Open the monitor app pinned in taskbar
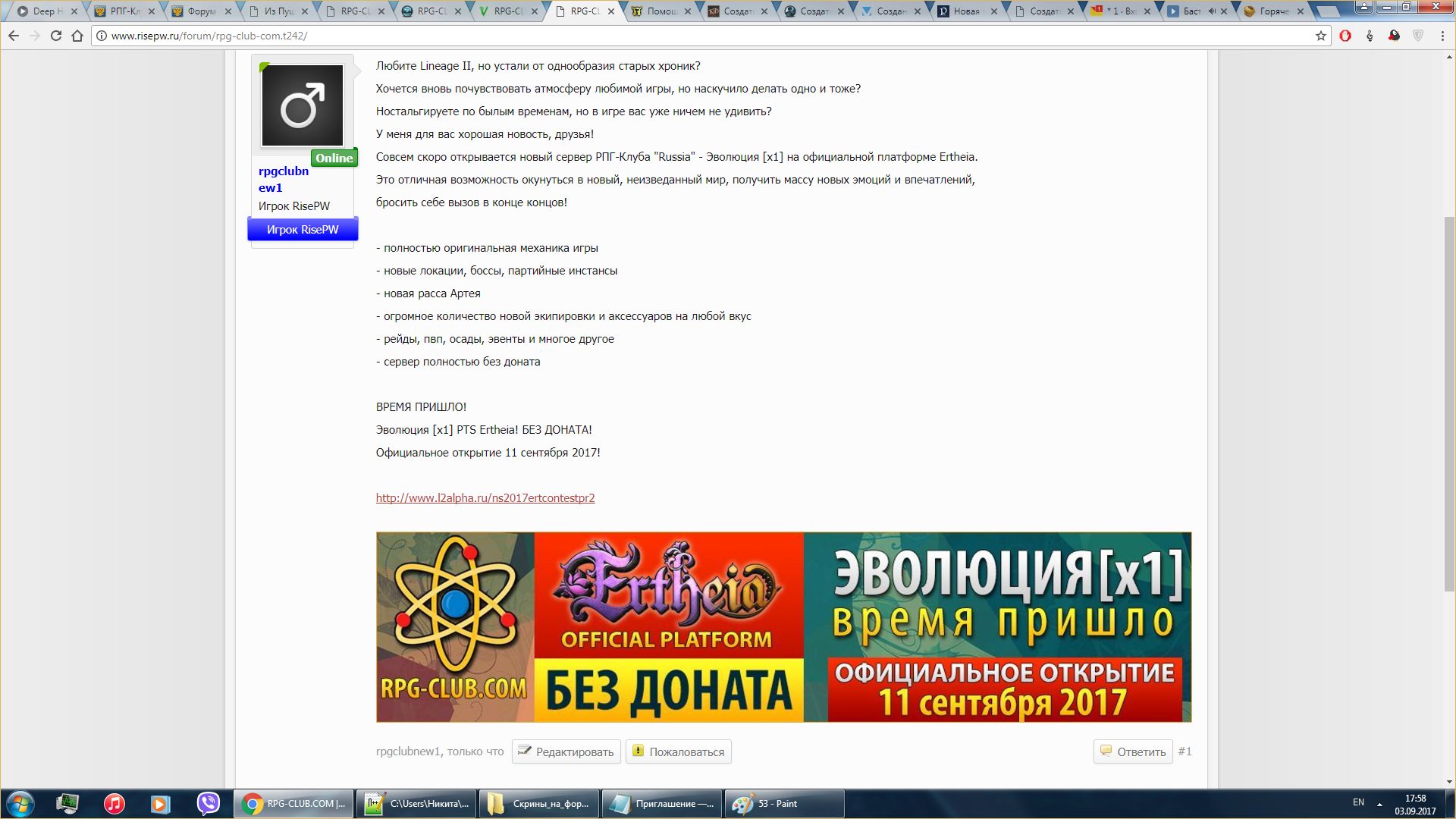This screenshot has height=819, width=1456. (x=67, y=804)
